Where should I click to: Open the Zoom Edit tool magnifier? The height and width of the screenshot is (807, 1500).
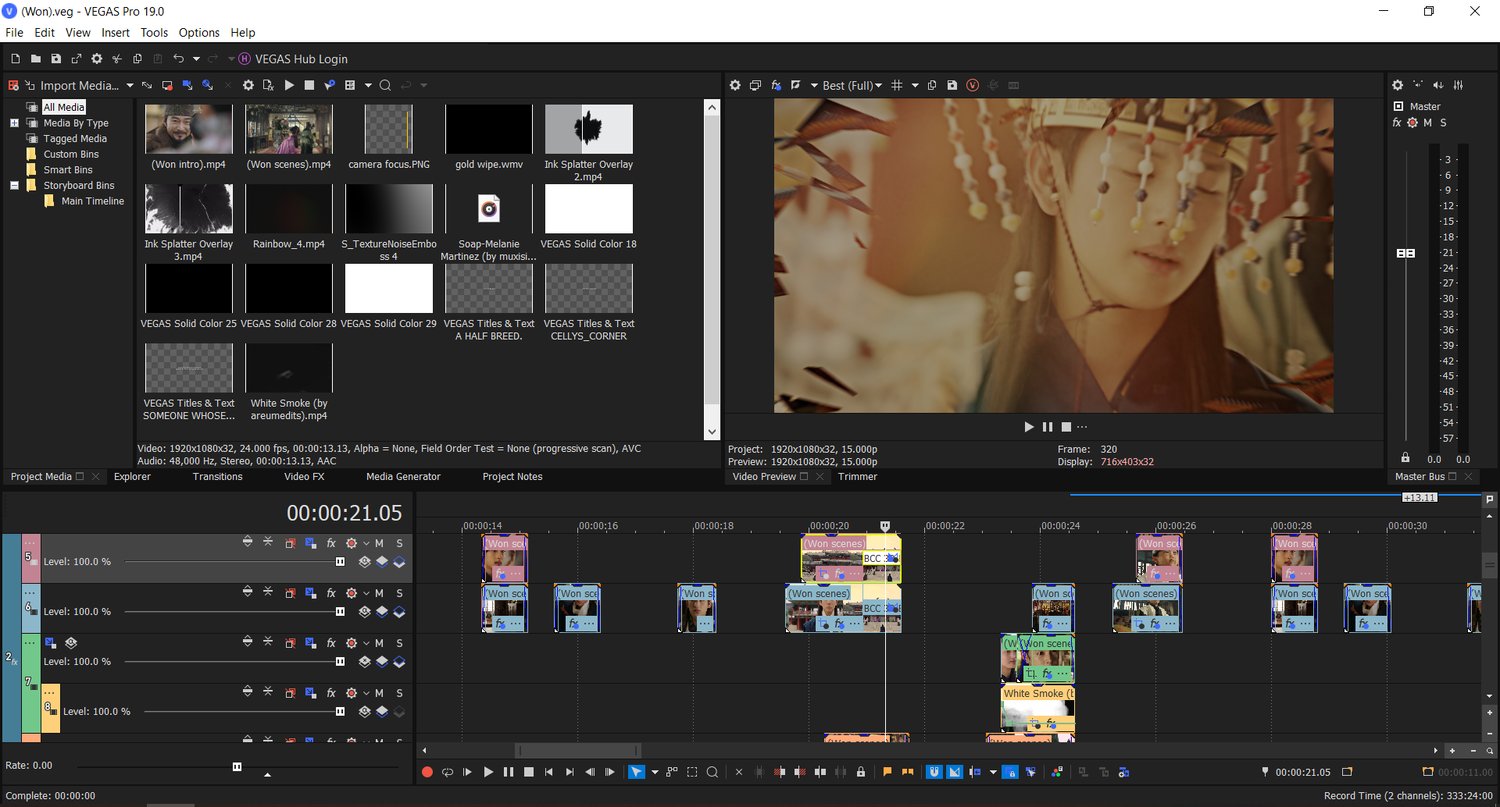pyautogui.click(x=712, y=772)
